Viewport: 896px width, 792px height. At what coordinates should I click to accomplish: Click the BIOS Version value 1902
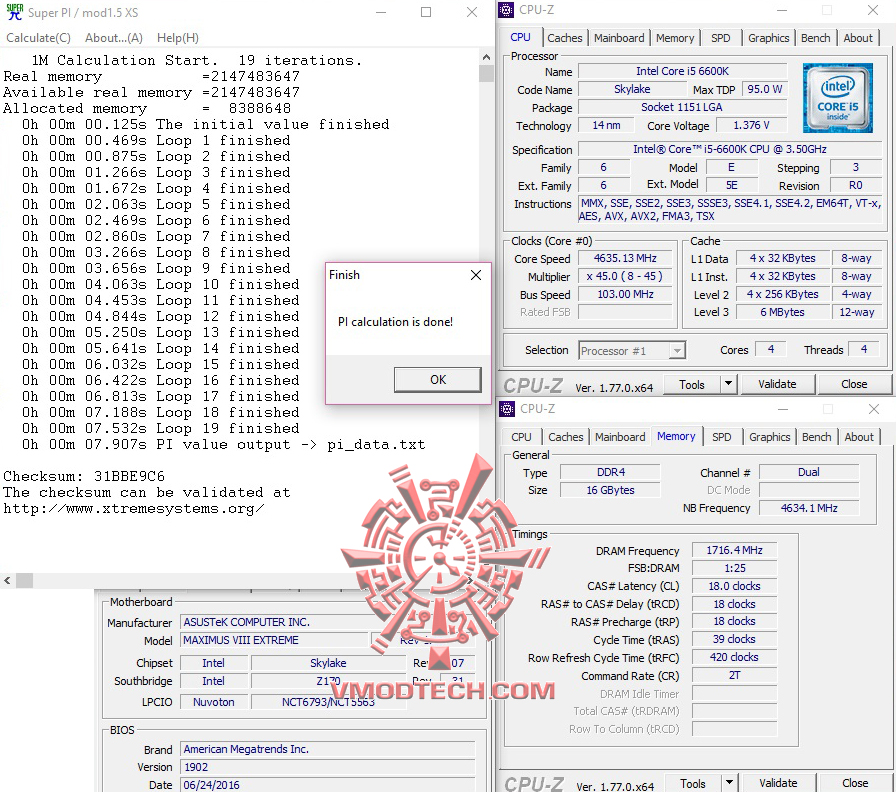(327, 767)
